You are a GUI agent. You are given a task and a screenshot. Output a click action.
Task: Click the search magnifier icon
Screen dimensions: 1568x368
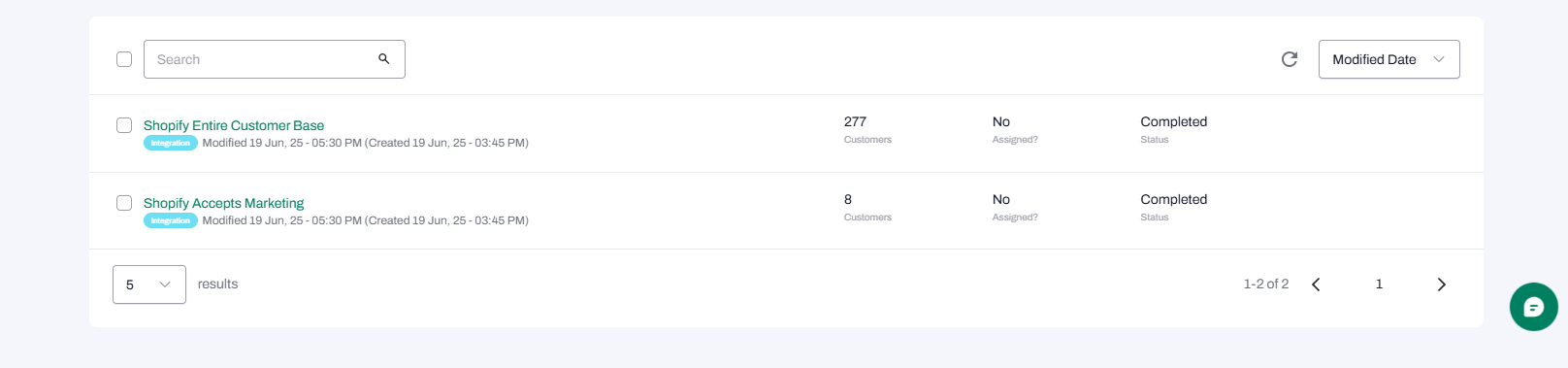point(384,59)
